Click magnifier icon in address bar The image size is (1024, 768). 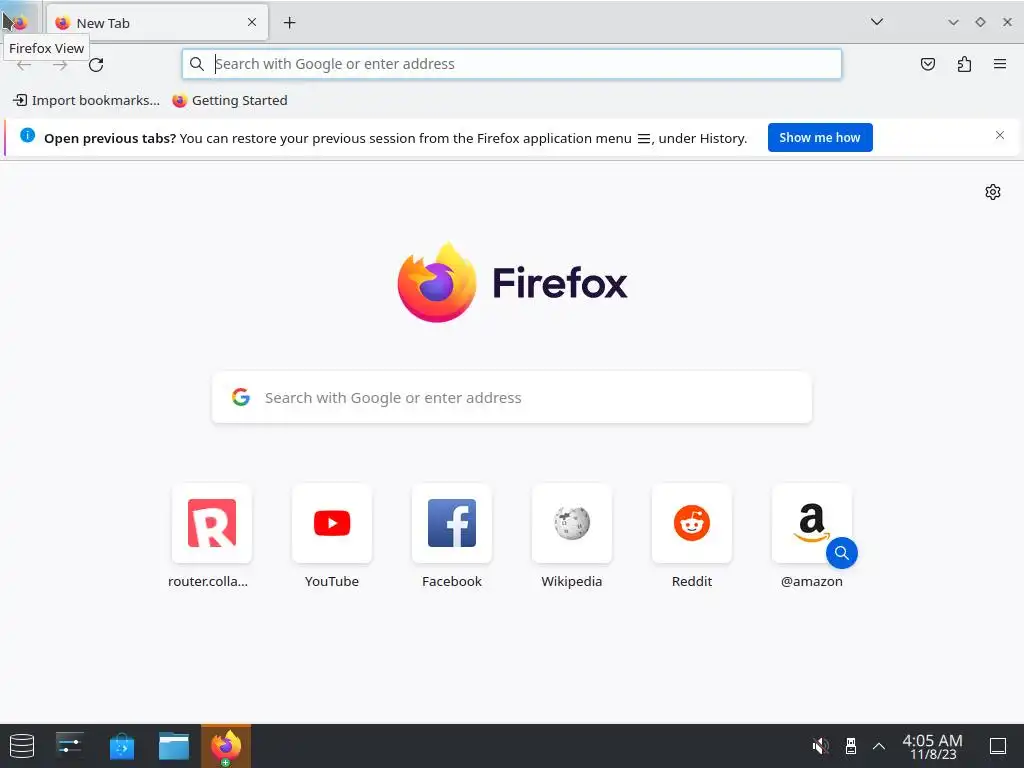[197, 64]
